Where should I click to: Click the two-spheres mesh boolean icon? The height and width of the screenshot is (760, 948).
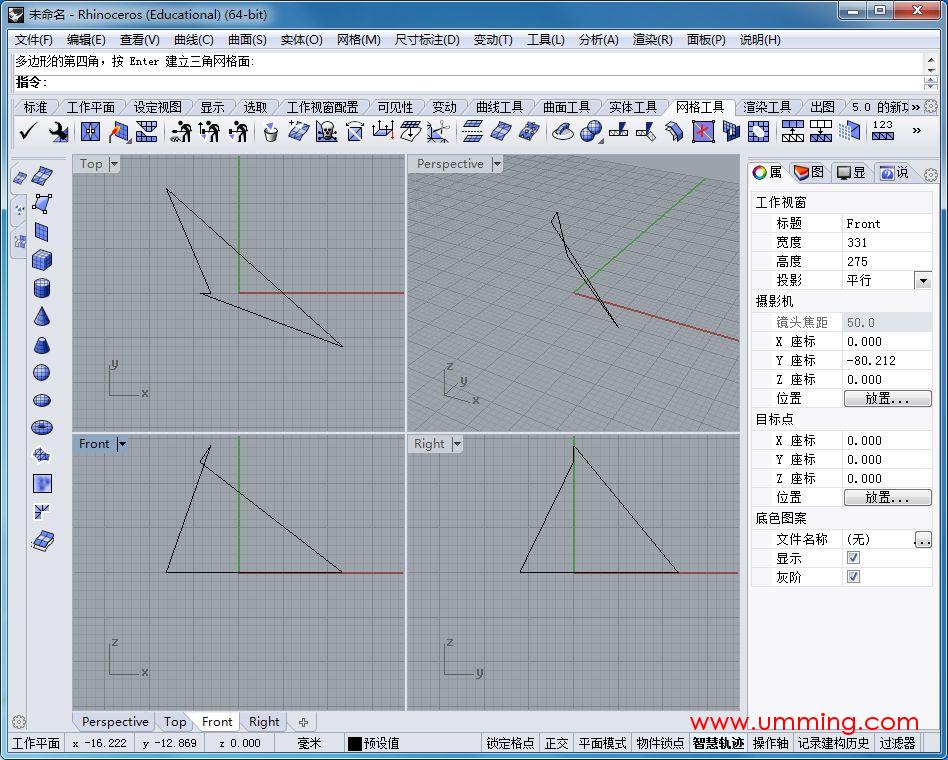click(x=591, y=131)
